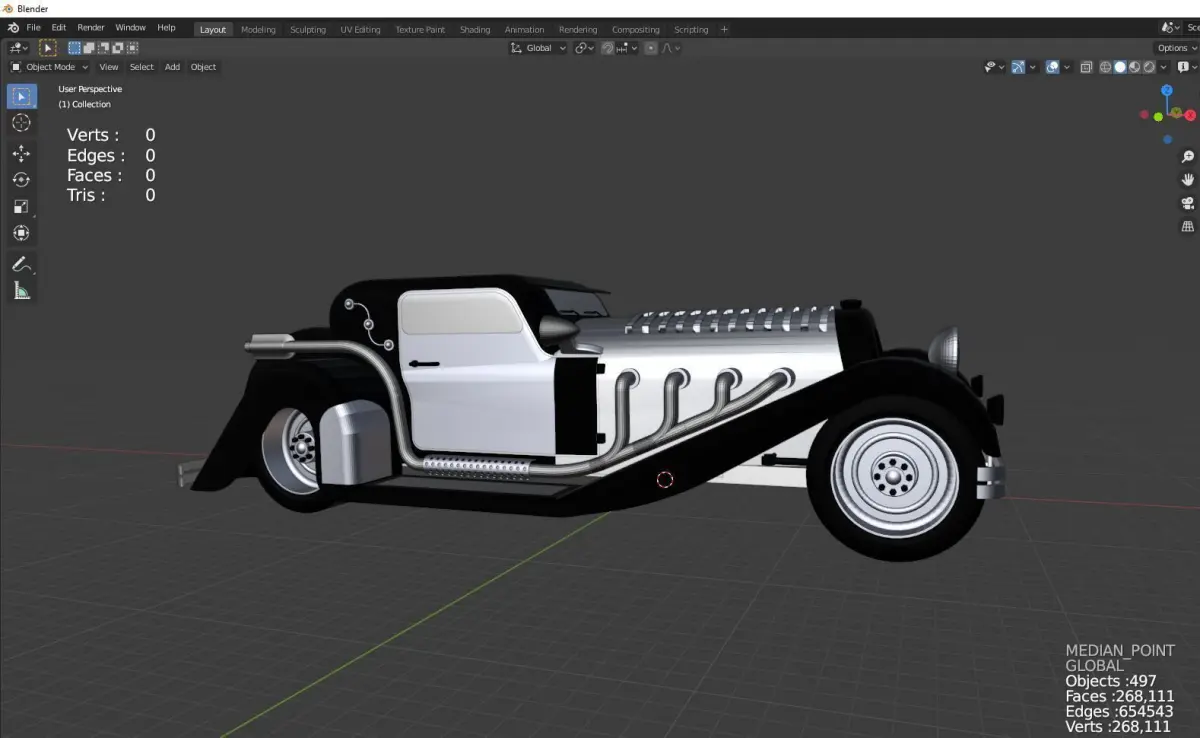Open Global transform orientation dropdown
The image size is (1200, 738).
(538, 48)
